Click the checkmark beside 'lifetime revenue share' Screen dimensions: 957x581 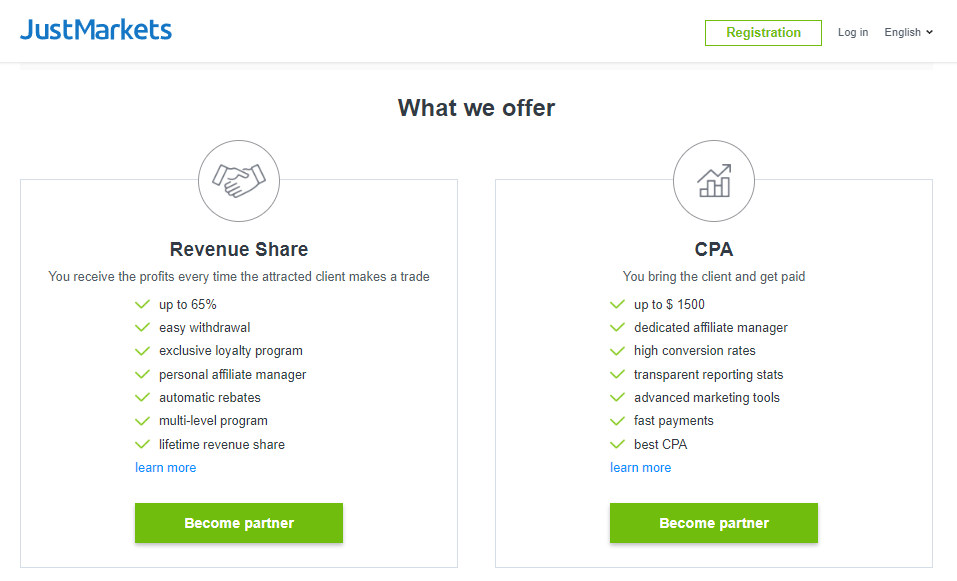142,444
